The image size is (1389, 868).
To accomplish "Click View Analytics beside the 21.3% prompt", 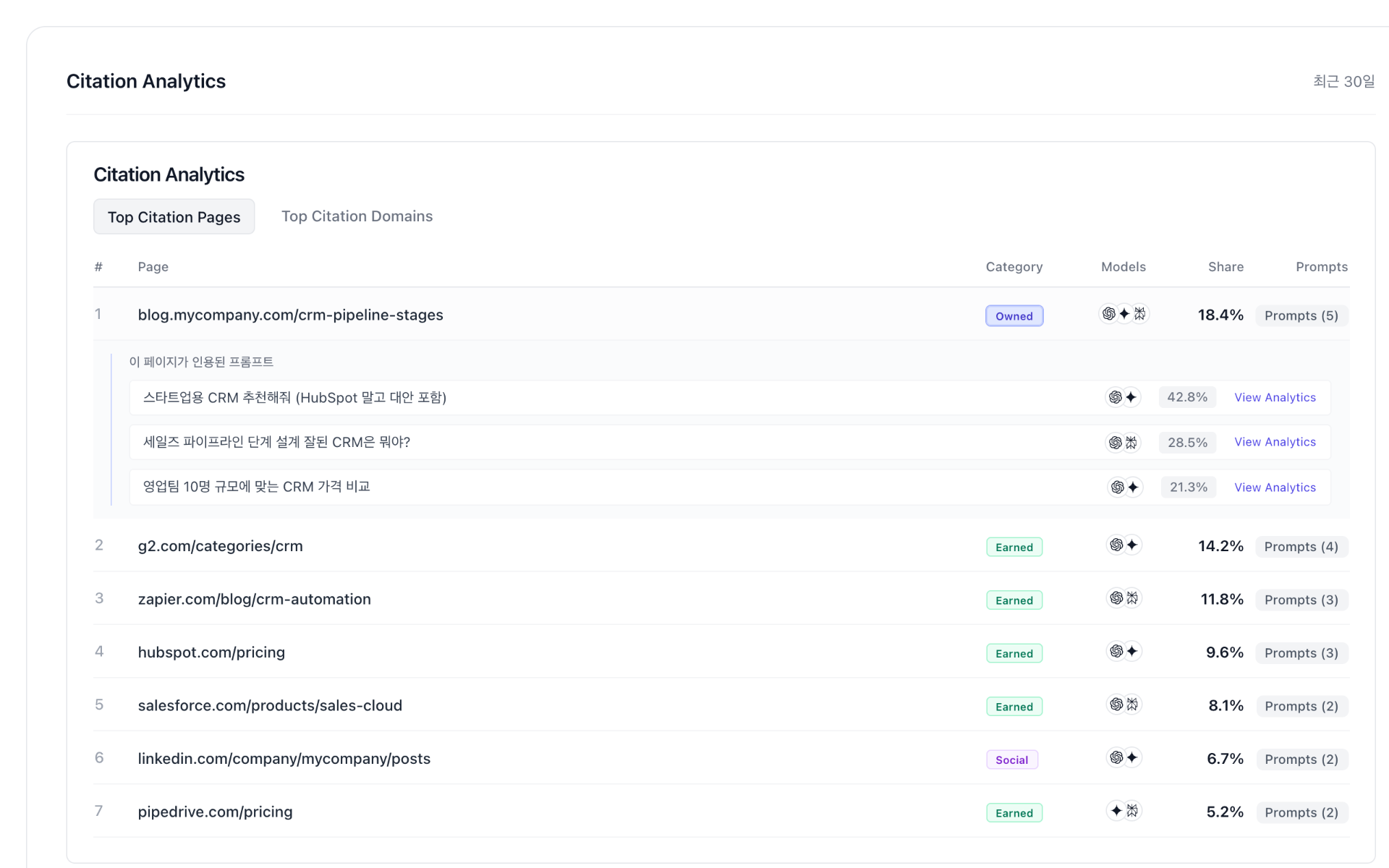I will (x=1275, y=487).
